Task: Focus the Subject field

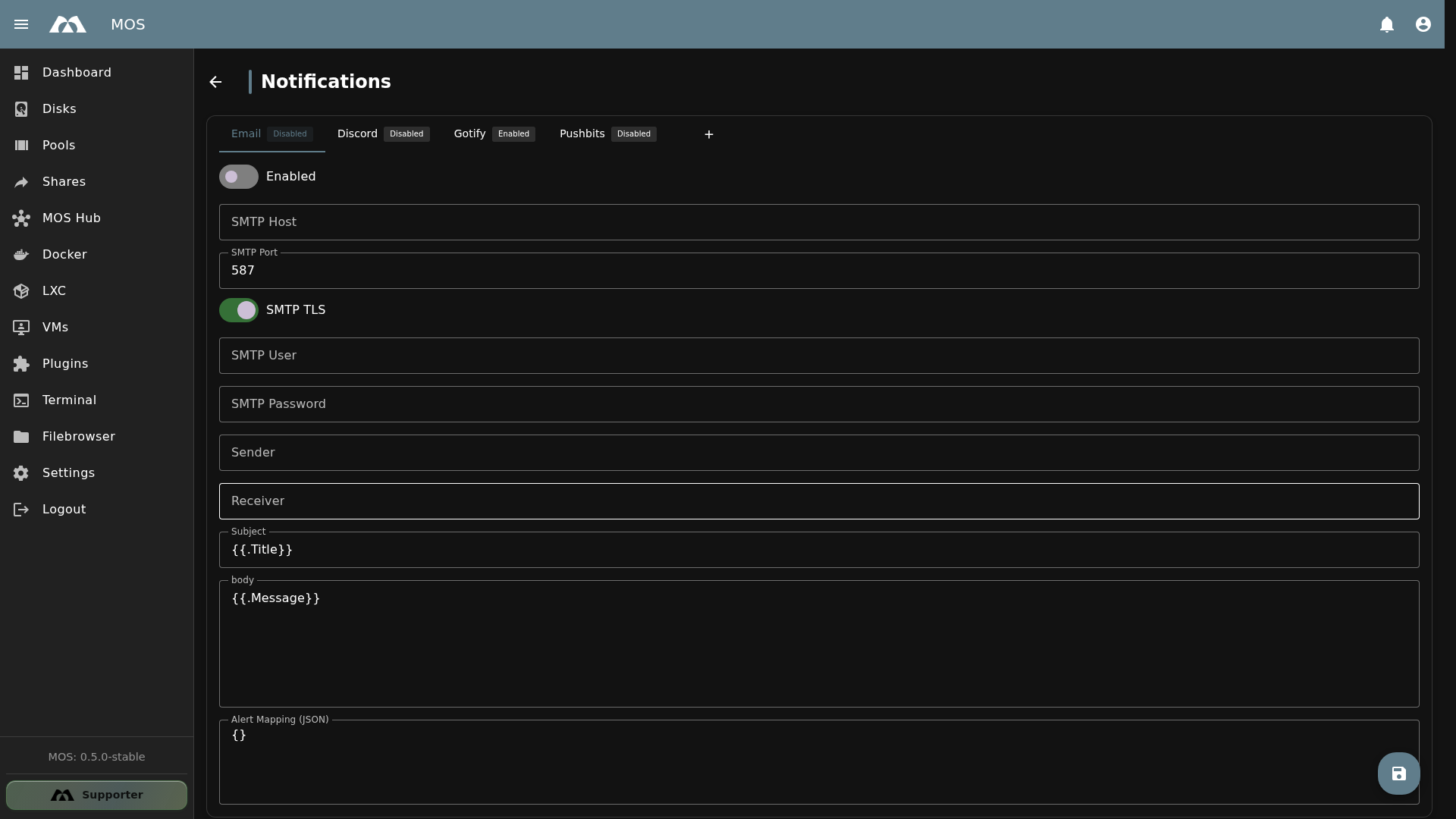Action: 819,550
